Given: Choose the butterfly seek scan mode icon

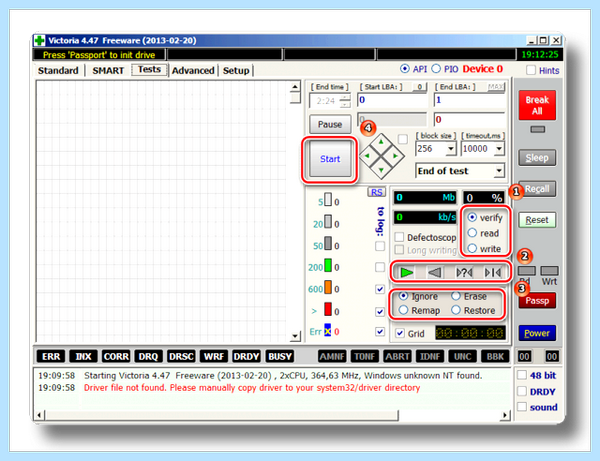Looking at the screenshot, I should click(x=492, y=272).
